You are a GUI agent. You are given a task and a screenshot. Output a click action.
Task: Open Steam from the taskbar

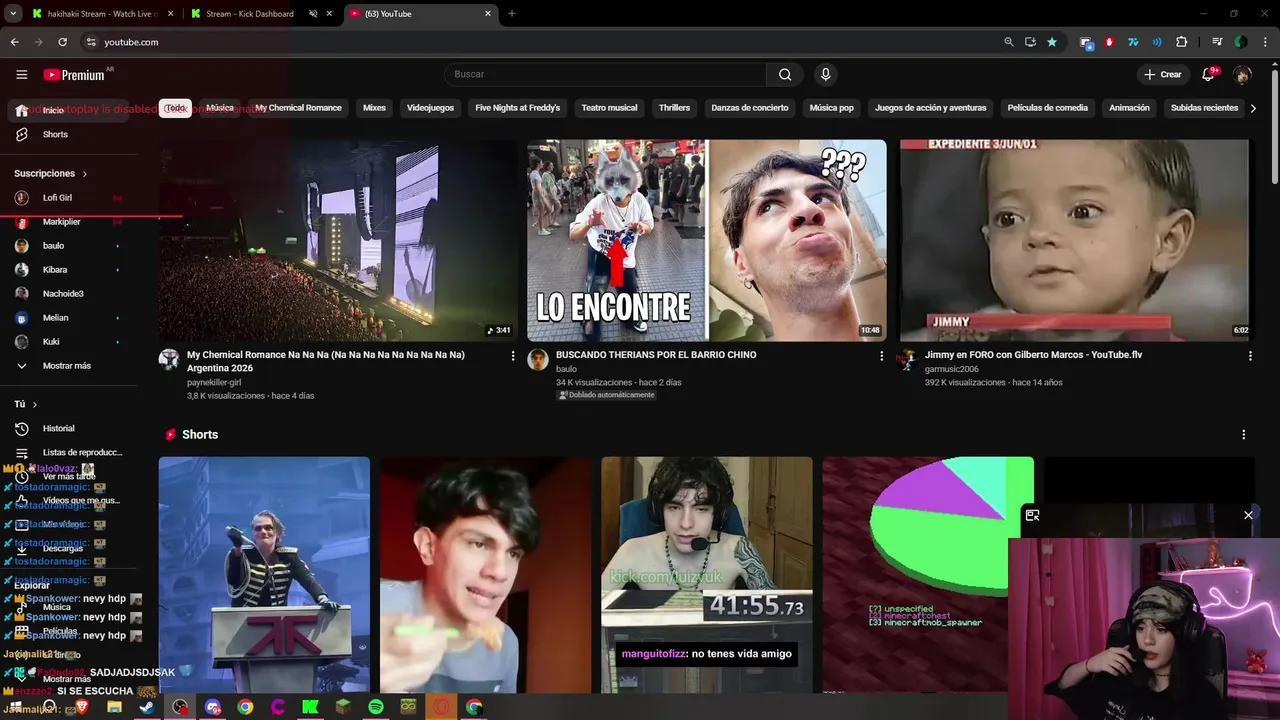click(x=147, y=707)
